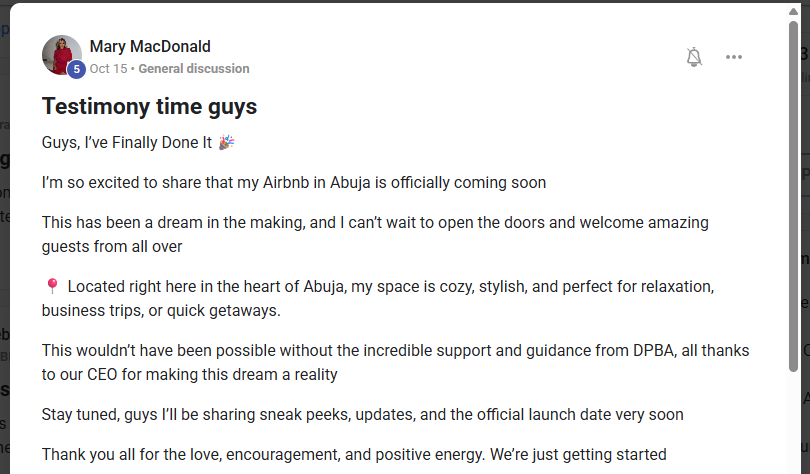Image resolution: width=810 pixels, height=474 pixels.
Task: Open Mary MacDonald's profile via her name
Action: tap(150, 46)
